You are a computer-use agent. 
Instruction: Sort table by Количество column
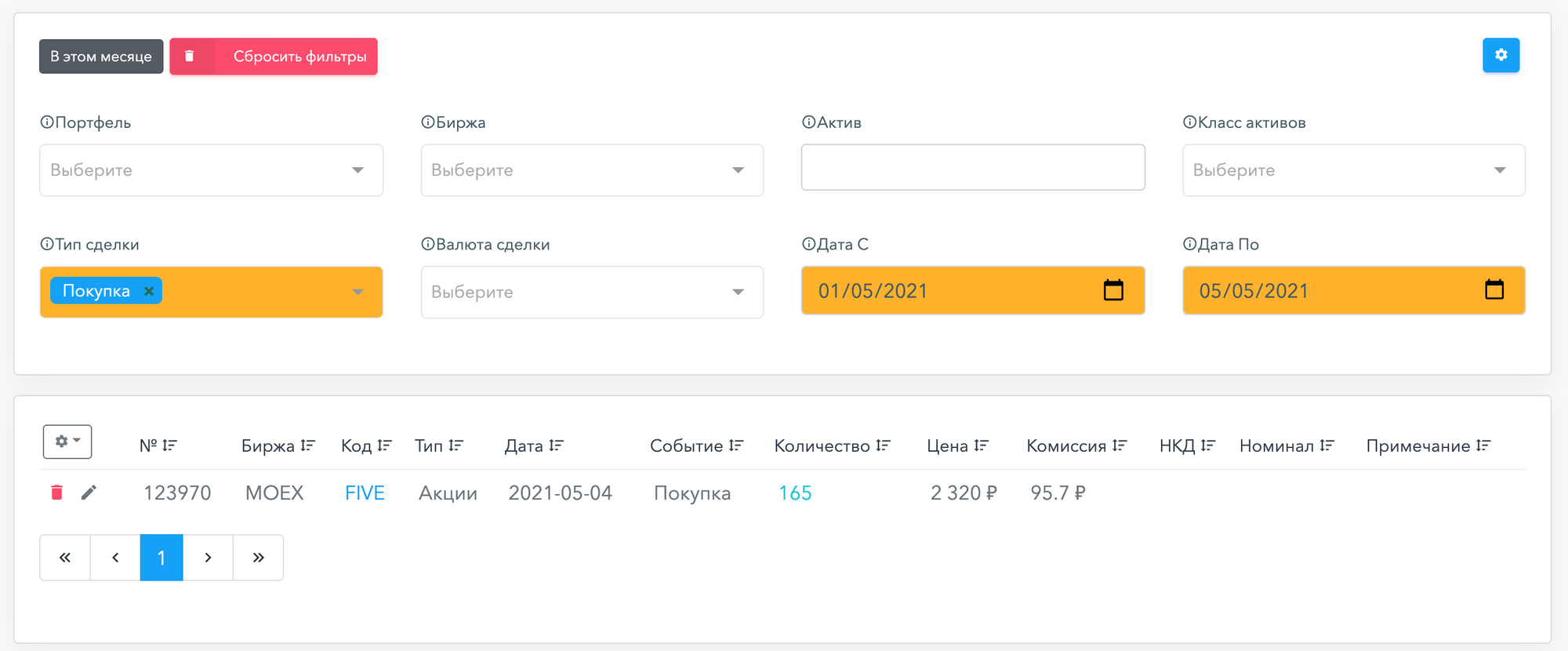tap(883, 446)
